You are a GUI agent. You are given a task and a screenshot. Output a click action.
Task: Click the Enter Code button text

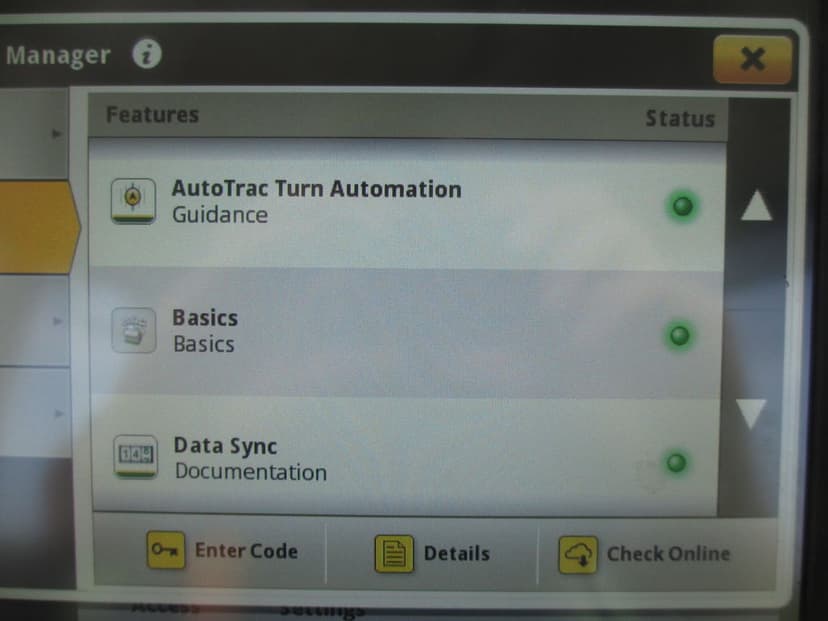[x=247, y=551]
